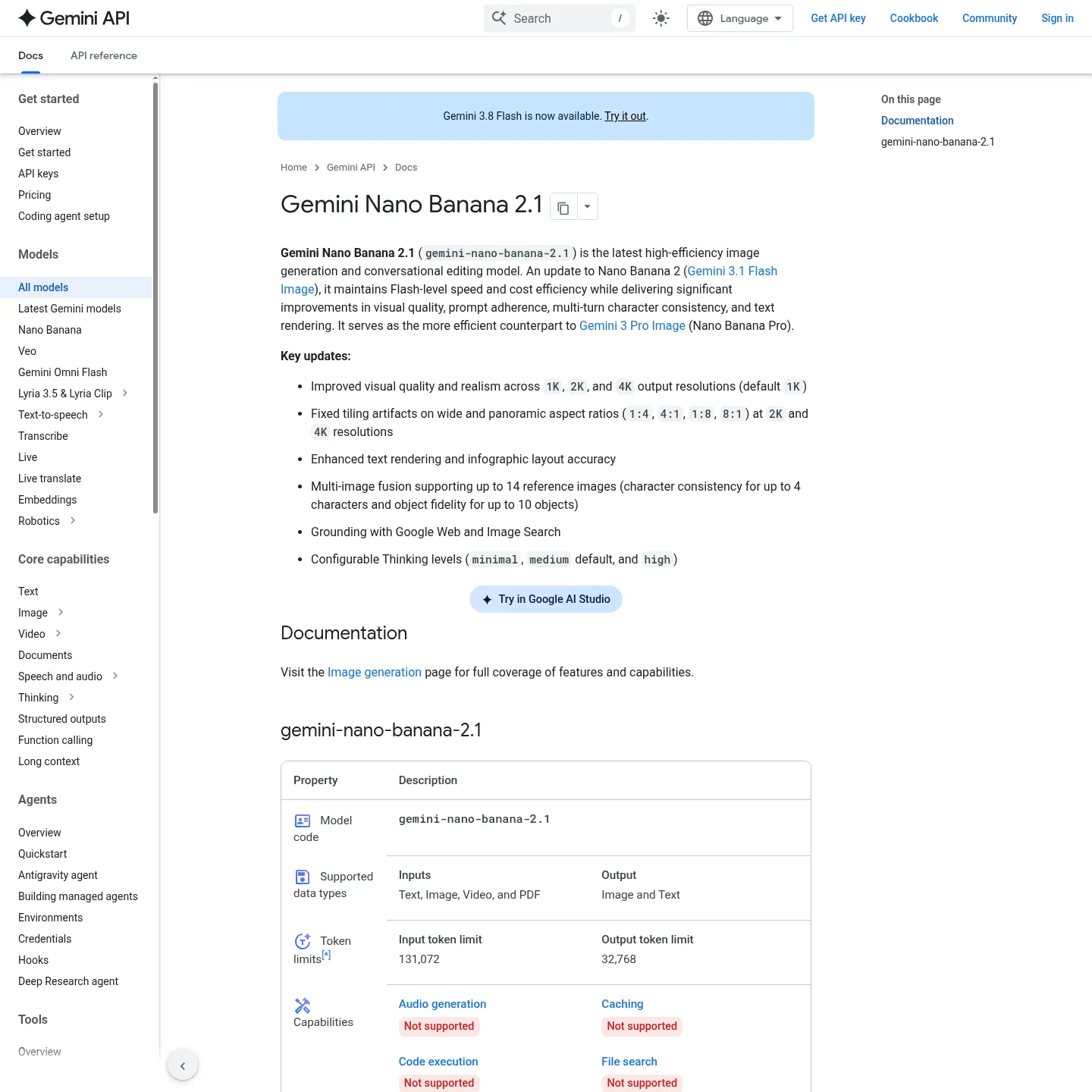
Task: Click the Token limits icon
Action: [x=303, y=941]
